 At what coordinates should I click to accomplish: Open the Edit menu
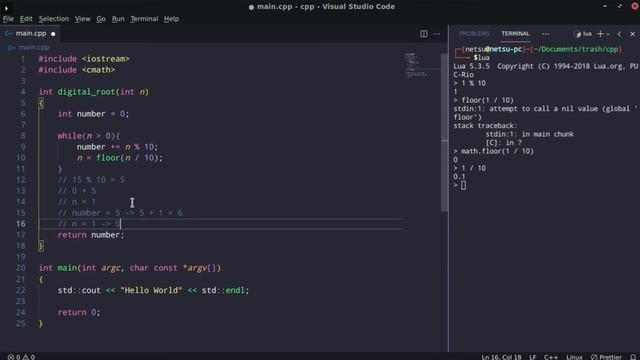pos(26,19)
